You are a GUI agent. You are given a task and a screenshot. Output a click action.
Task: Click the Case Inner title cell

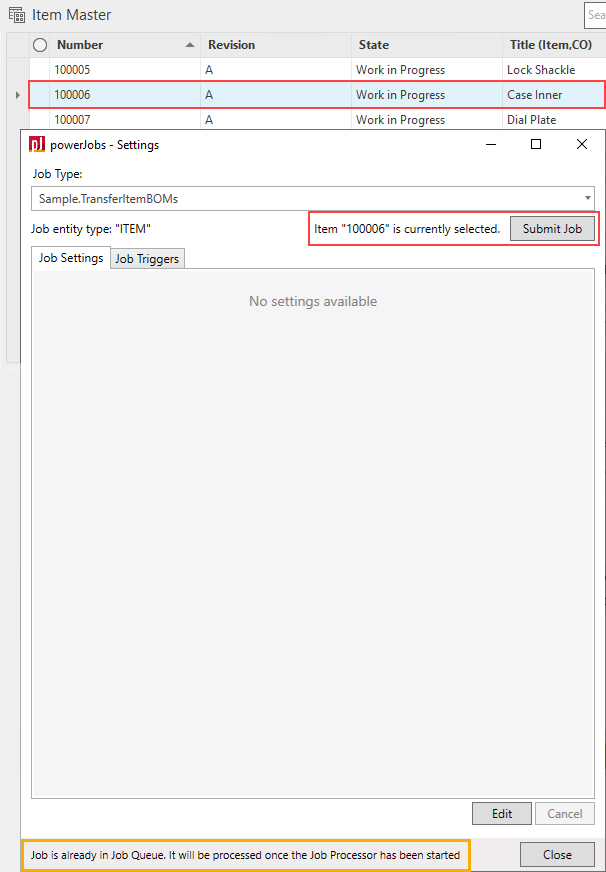pos(534,95)
